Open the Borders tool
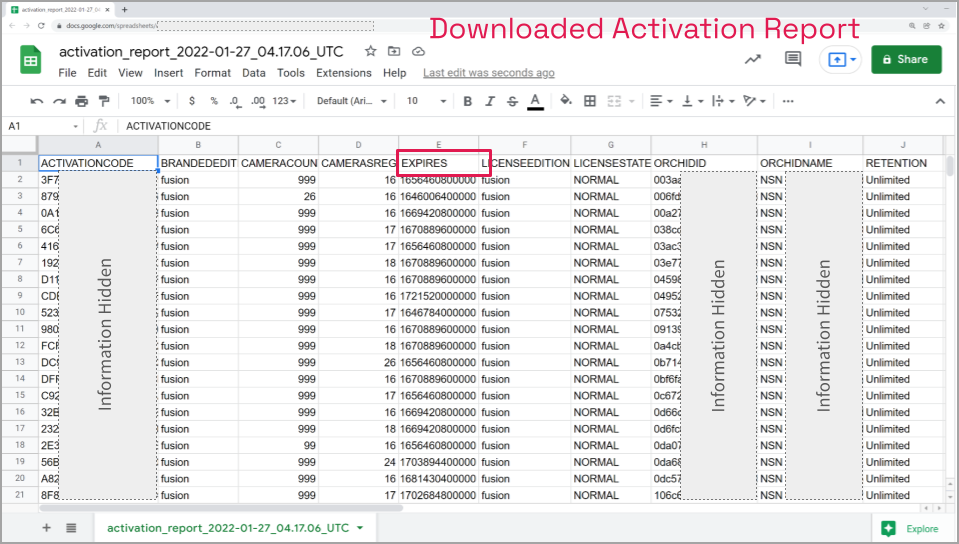Image resolution: width=959 pixels, height=544 pixels. (x=590, y=101)
